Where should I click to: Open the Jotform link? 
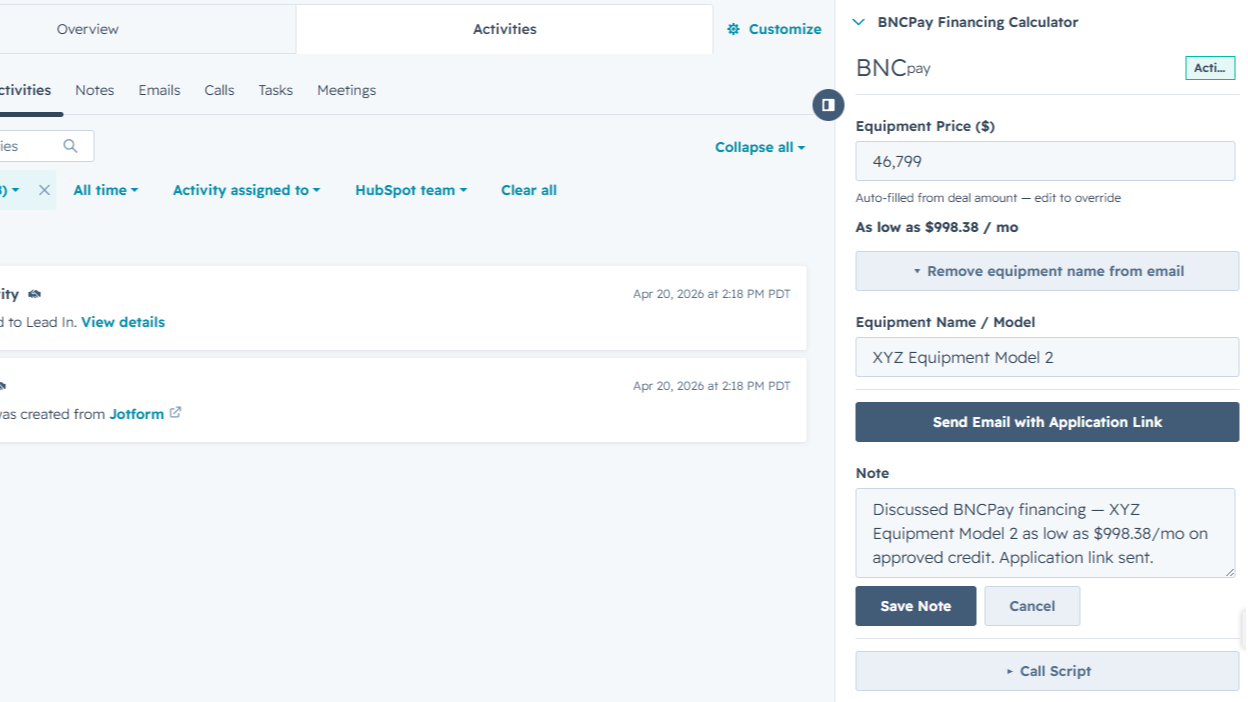[x=137, y=414]
